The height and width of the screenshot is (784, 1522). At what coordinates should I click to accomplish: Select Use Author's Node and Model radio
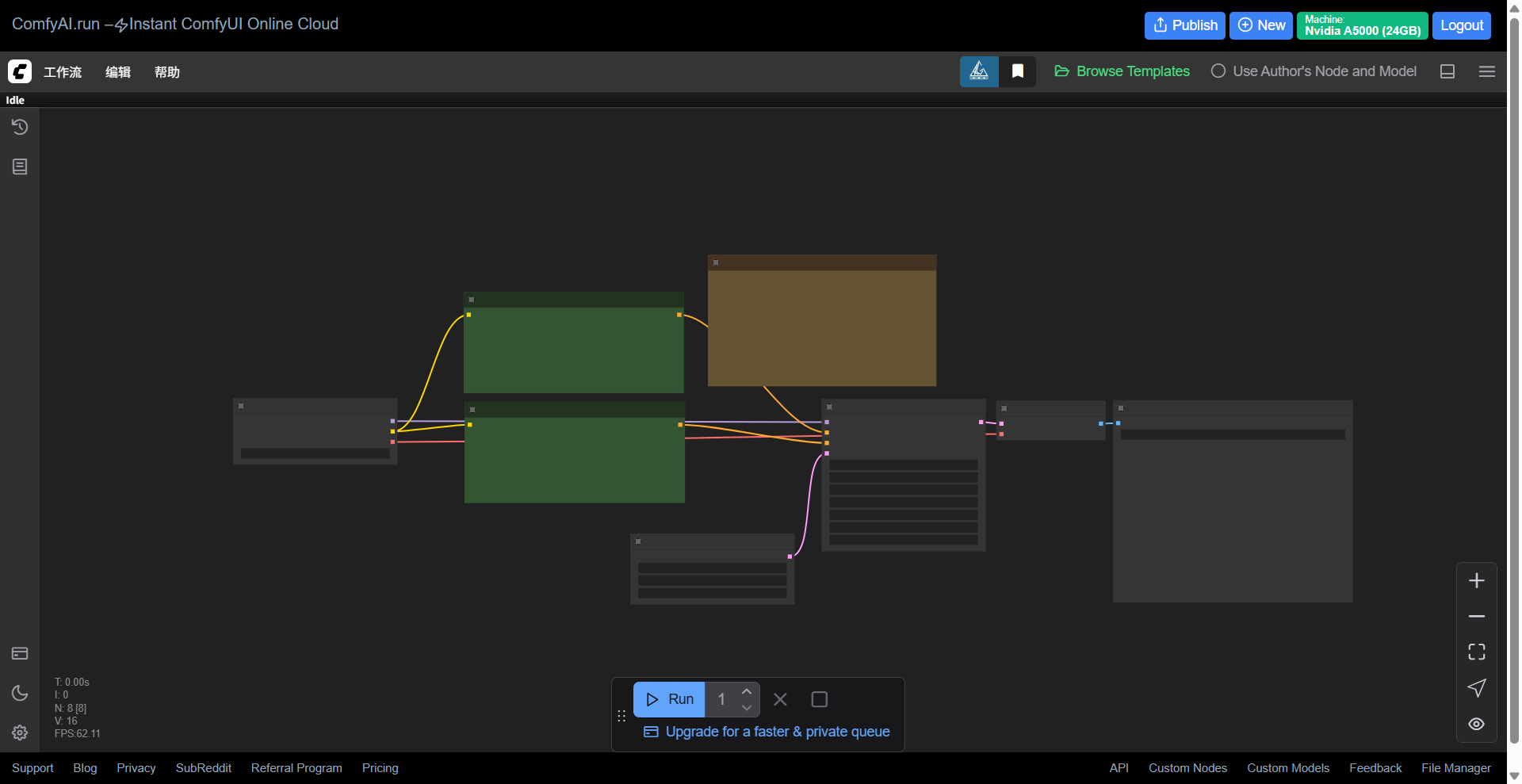tap(1218, 71)
